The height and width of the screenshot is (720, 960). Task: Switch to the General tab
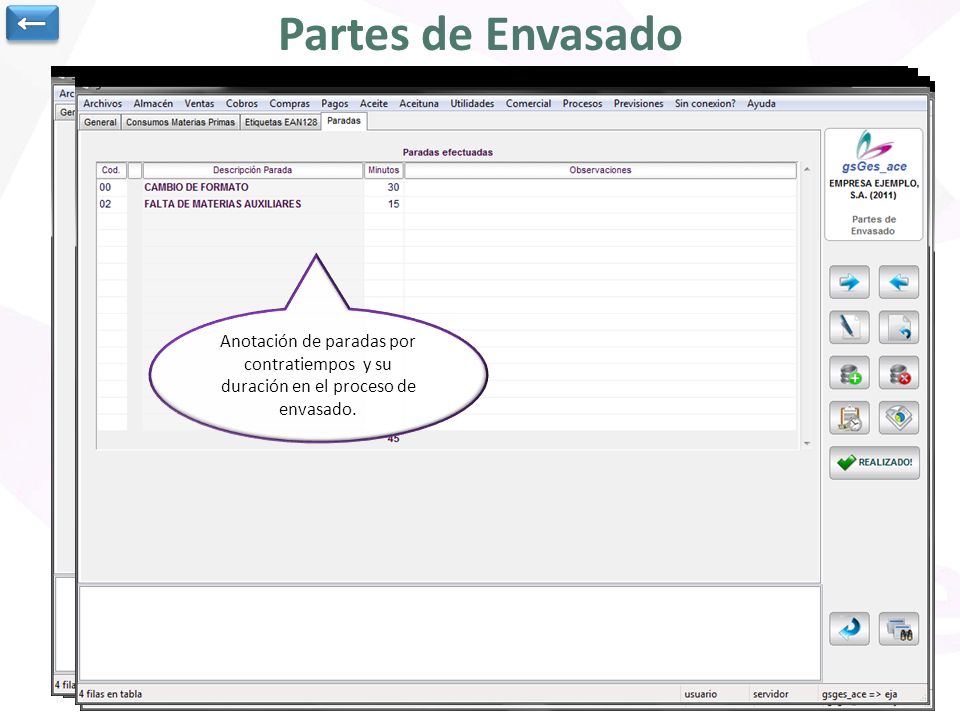[100, 122]
